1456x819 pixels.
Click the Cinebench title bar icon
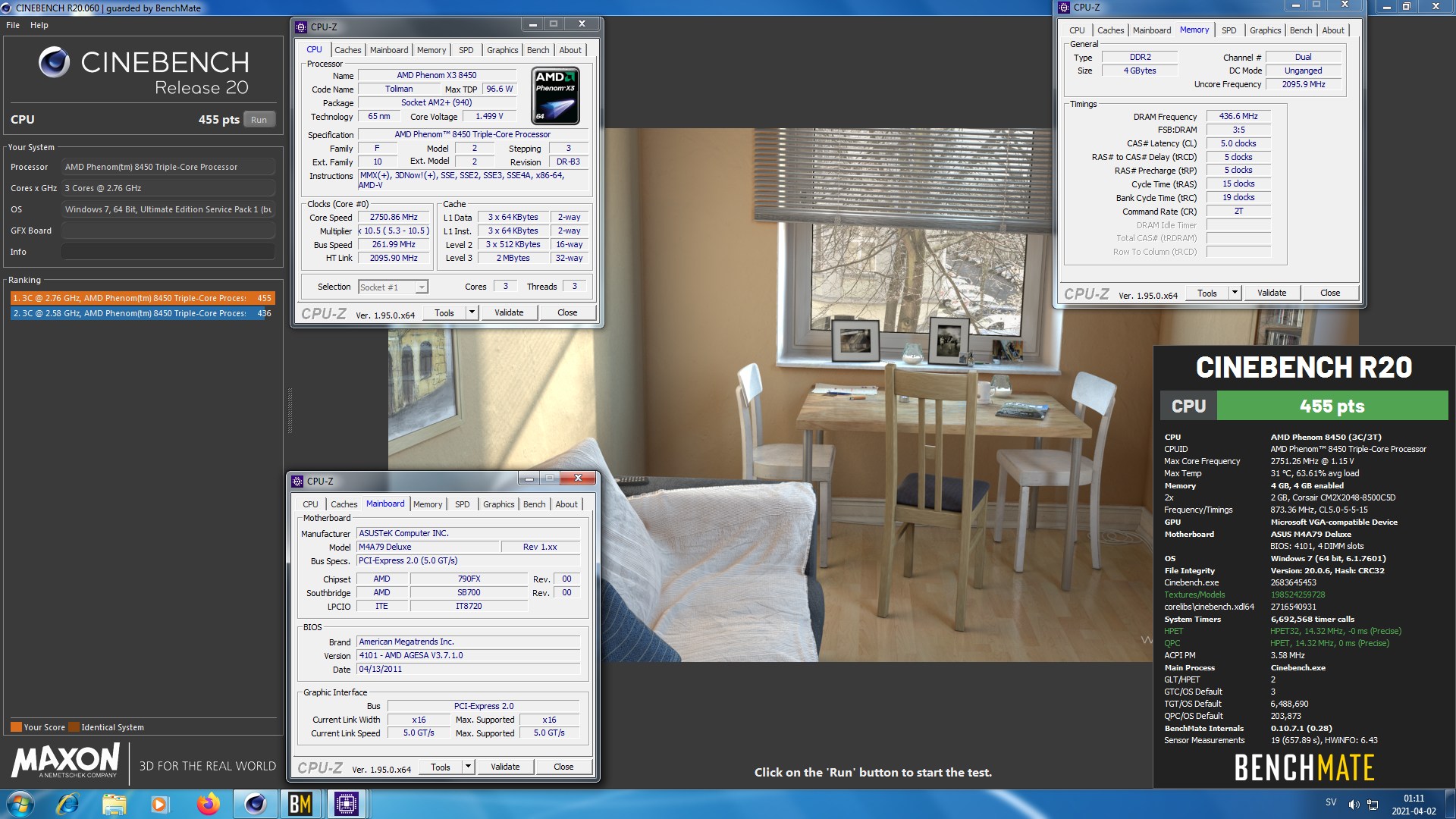(7, 8)
